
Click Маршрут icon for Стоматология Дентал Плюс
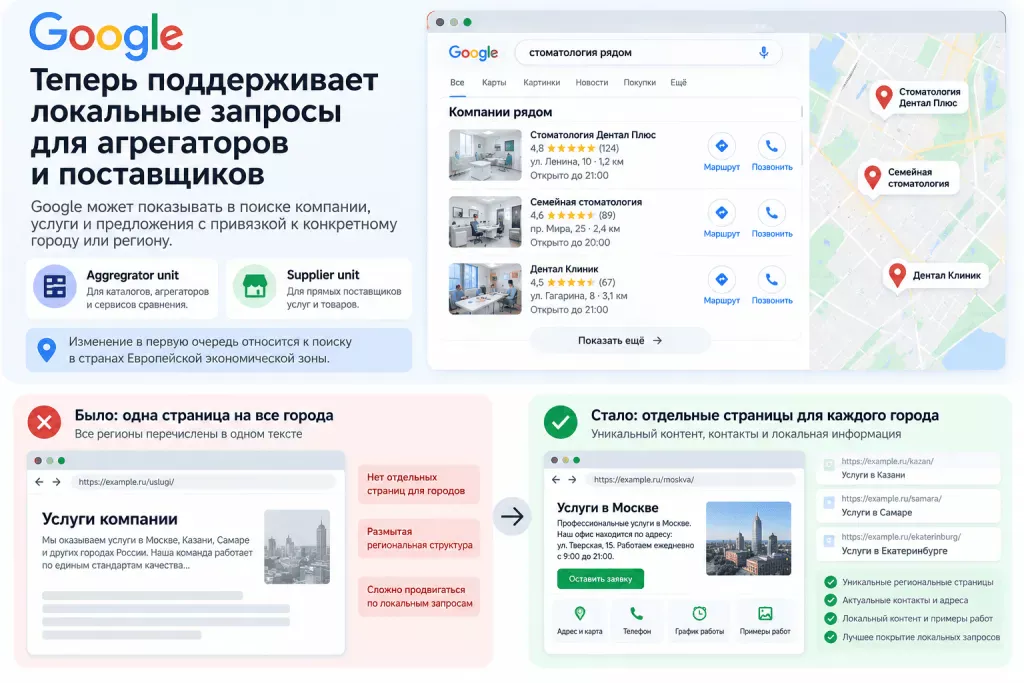pos(722,146)
